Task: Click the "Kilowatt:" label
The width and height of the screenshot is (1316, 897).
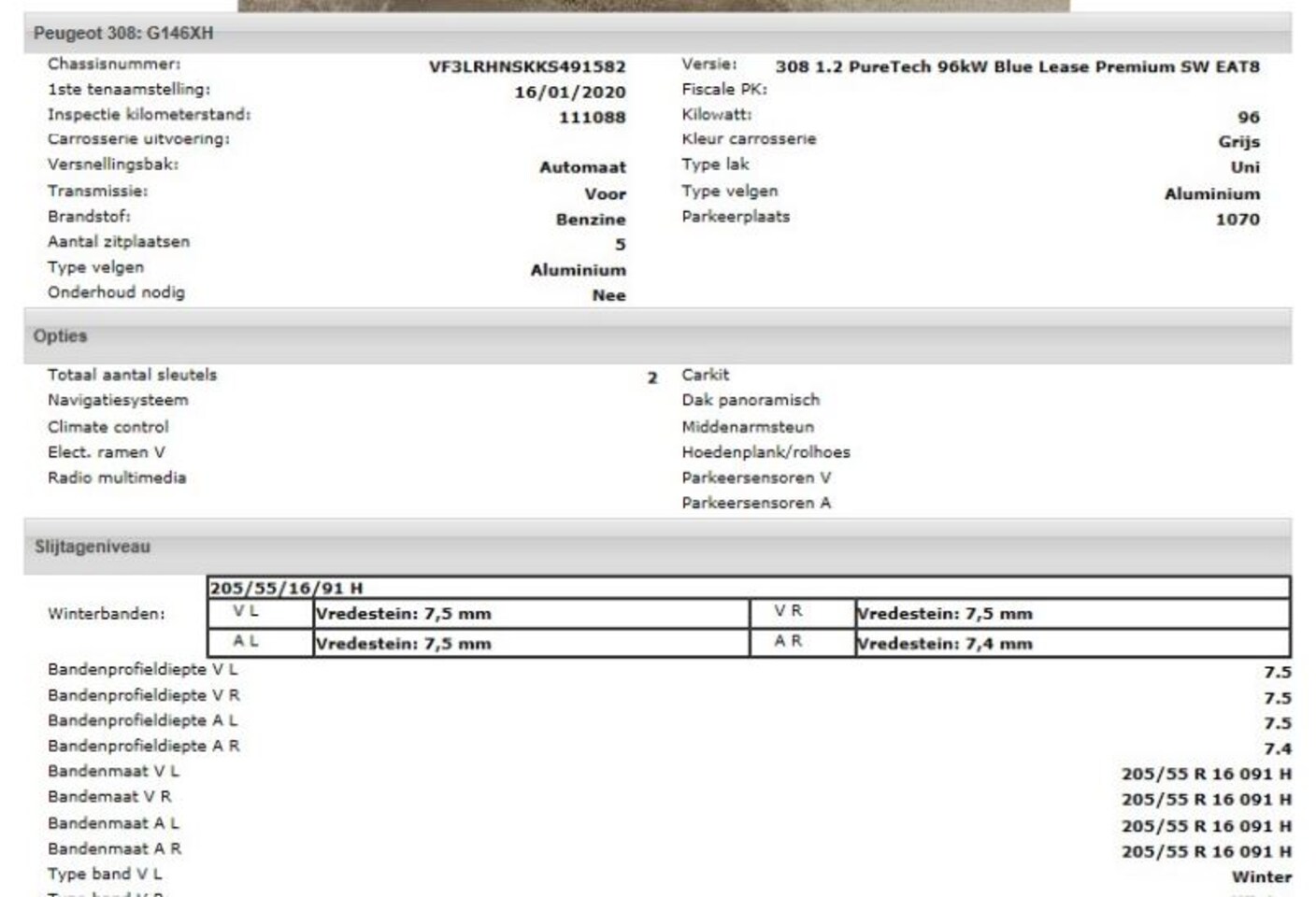Action: pyautogui.click(x=717, y=114)
